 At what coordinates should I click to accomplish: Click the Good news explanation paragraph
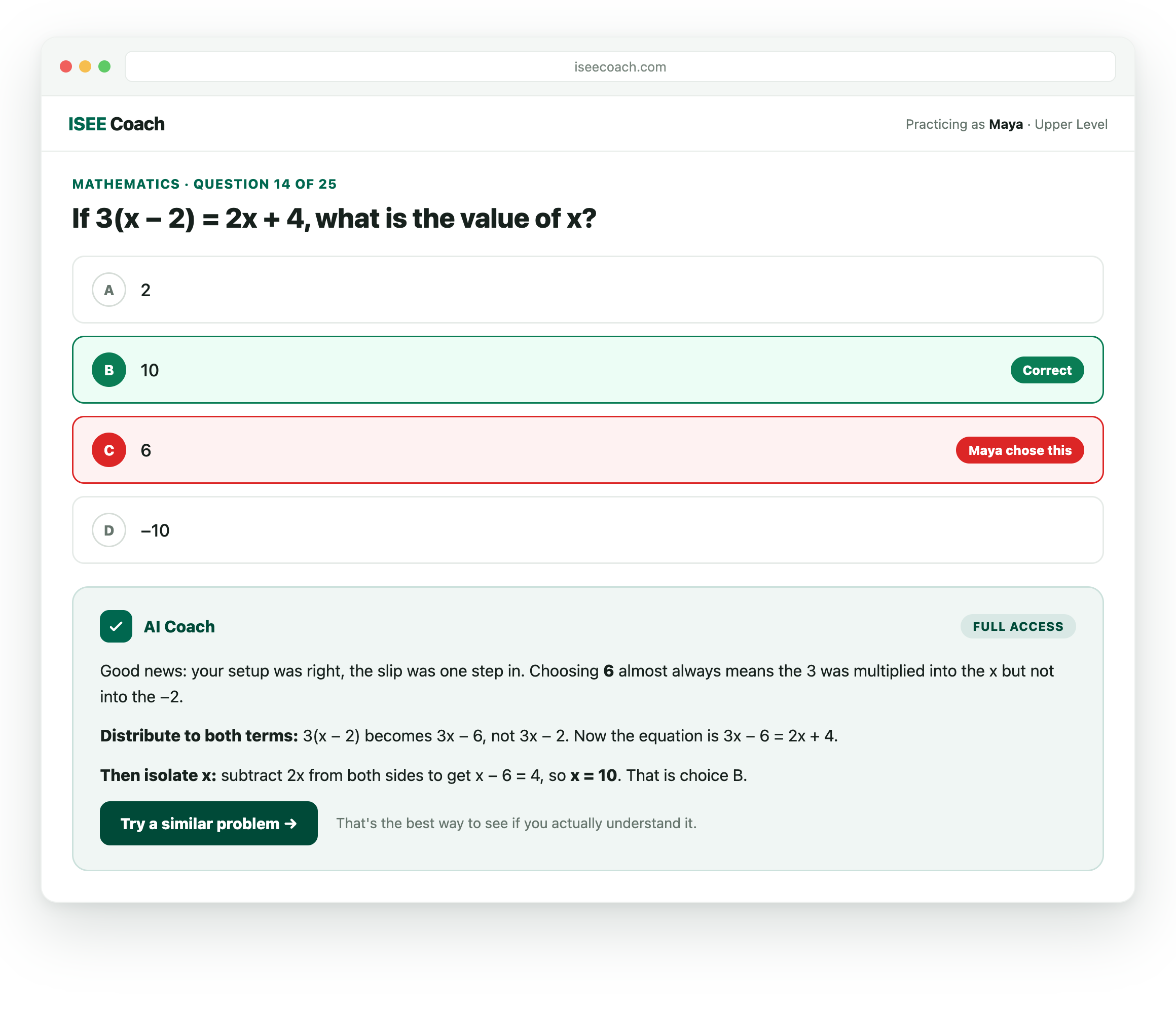577,684
